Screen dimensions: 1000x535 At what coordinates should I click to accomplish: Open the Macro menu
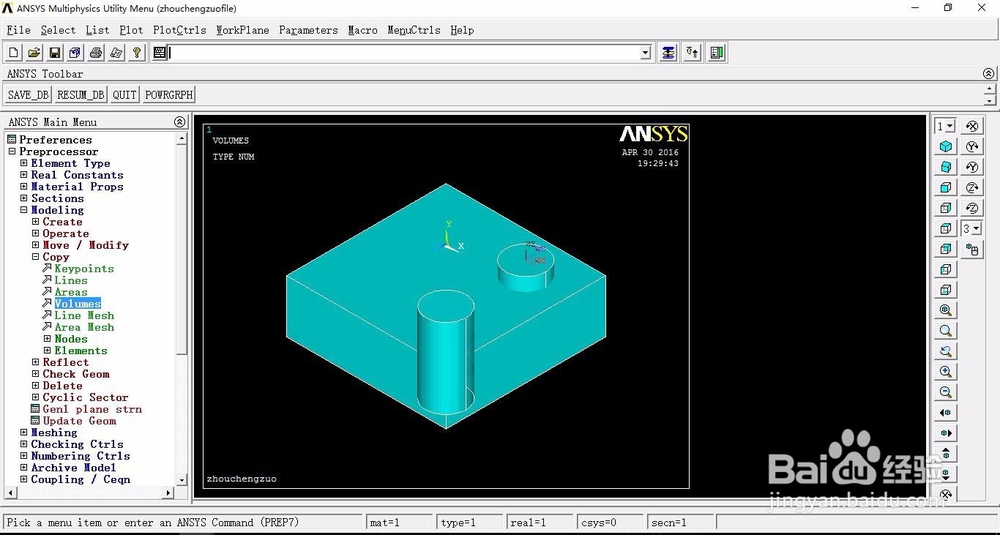point(363,30)
